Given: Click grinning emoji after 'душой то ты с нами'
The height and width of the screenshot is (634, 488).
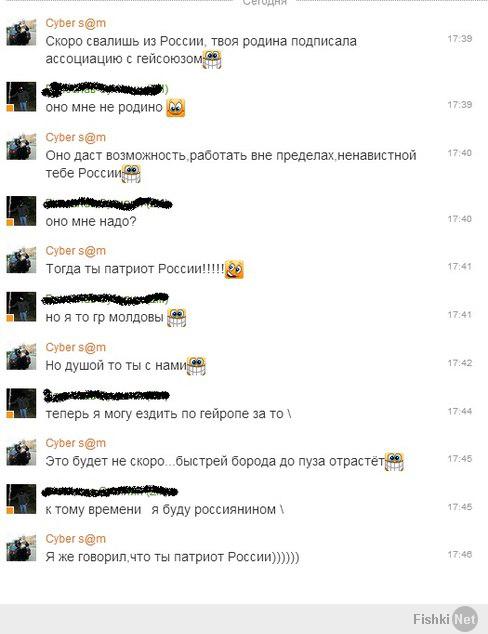Looking at the screenshot, I should click(196, 366).
